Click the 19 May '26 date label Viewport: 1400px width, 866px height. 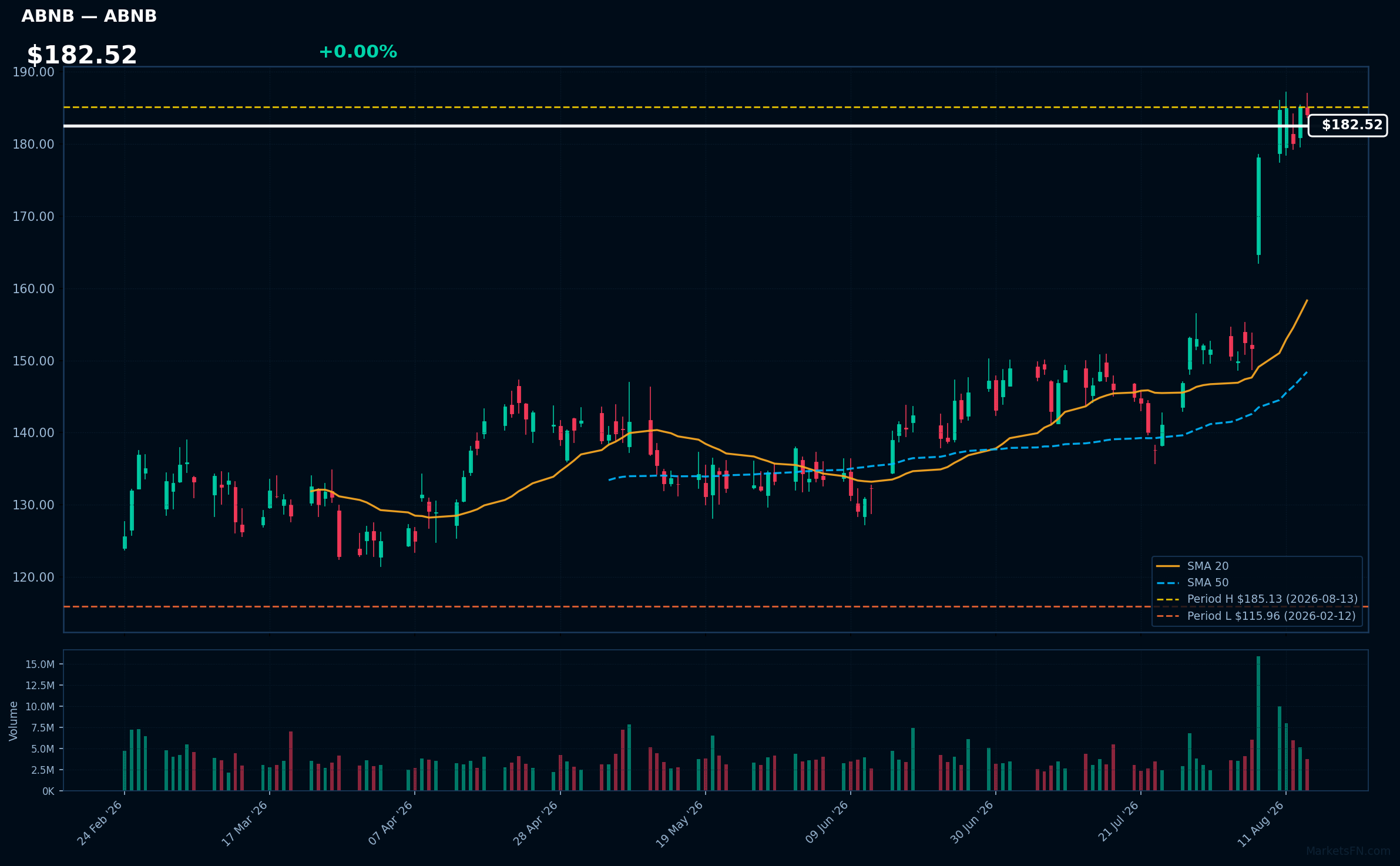pos(680,823)
